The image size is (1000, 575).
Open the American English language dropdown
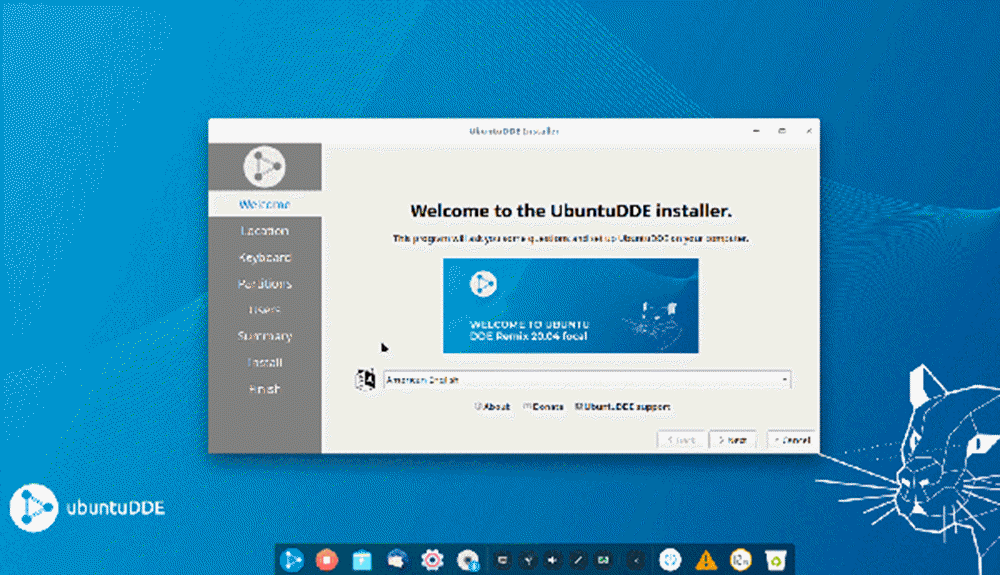point(587,380)
